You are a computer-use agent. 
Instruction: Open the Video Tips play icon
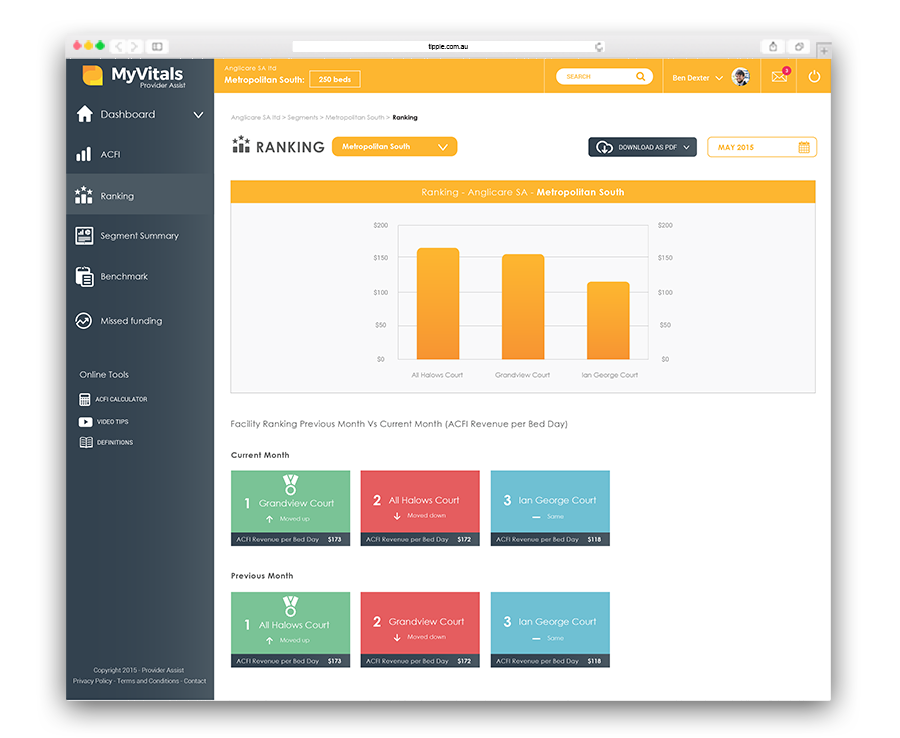tap(86, 422)
